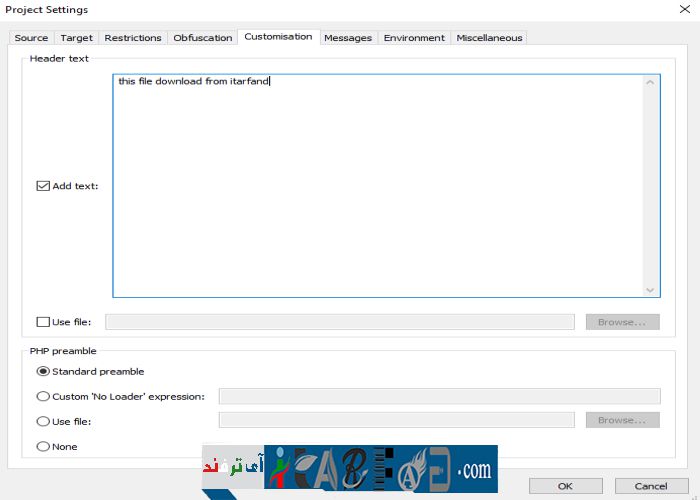Select the Standard preamble radio option
This screenshot has width=700, height=500.
43,371
